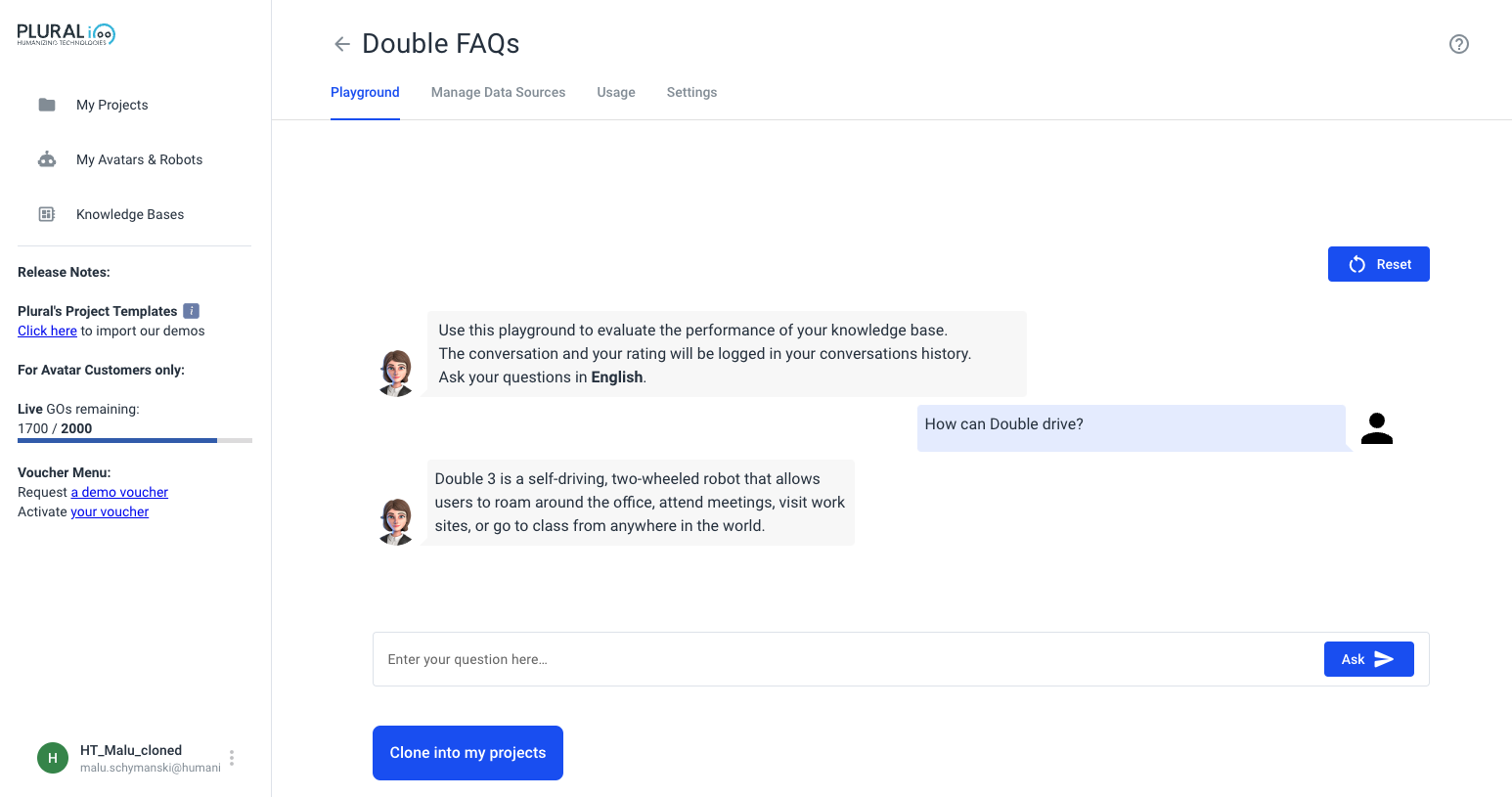Open the help question mark icon

coord(1459,44)
